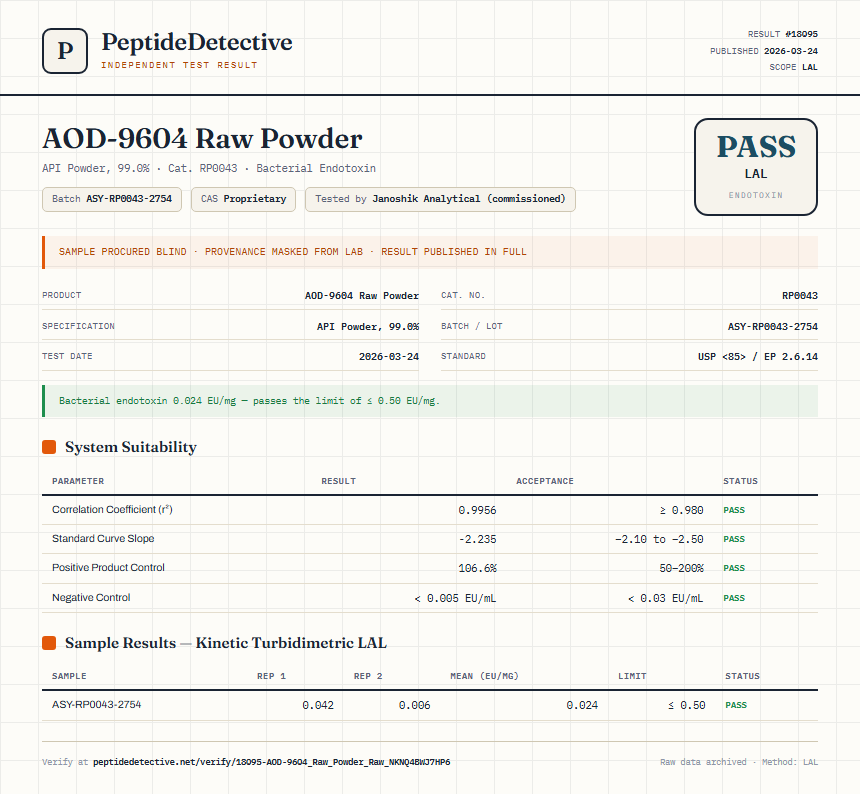Click the CAS Proprietary pill

(244, 199)
